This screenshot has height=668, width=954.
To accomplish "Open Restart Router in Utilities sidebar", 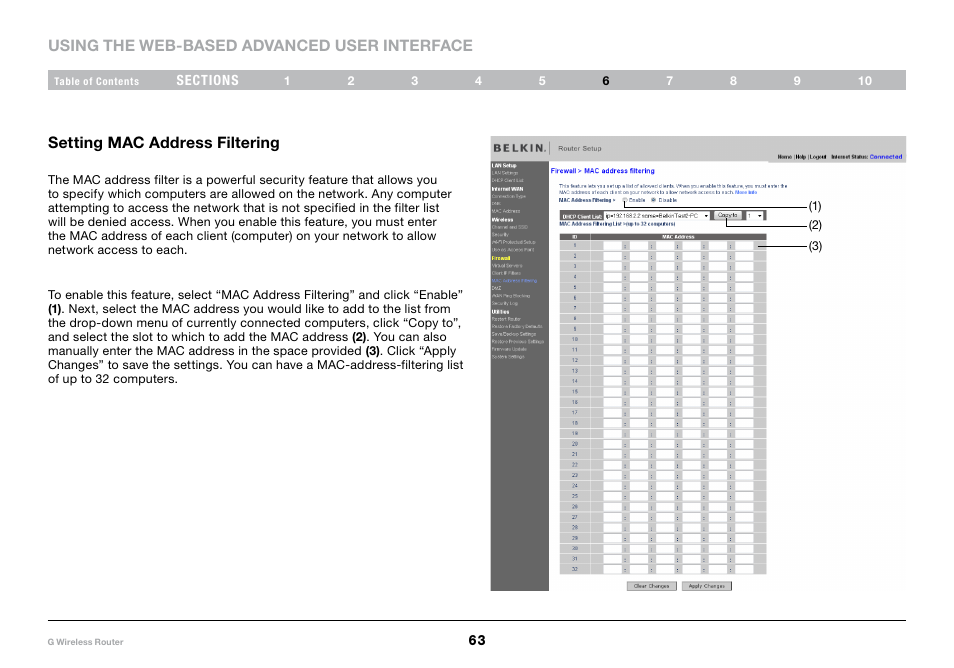I will pos(506,319).
